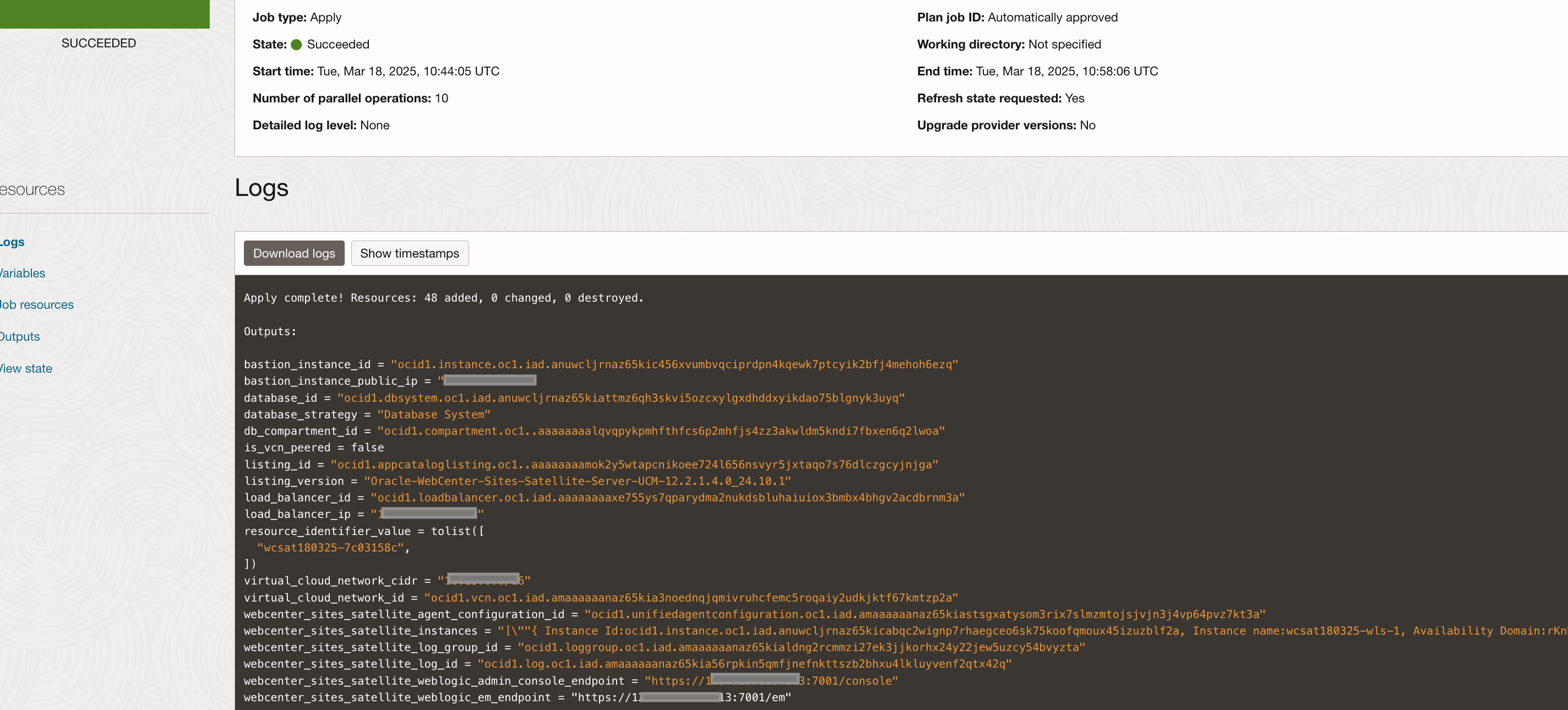Go to the Variables sidebar link
The height and width of the screenshot is (710, 1568).
(x=23, y=273)
